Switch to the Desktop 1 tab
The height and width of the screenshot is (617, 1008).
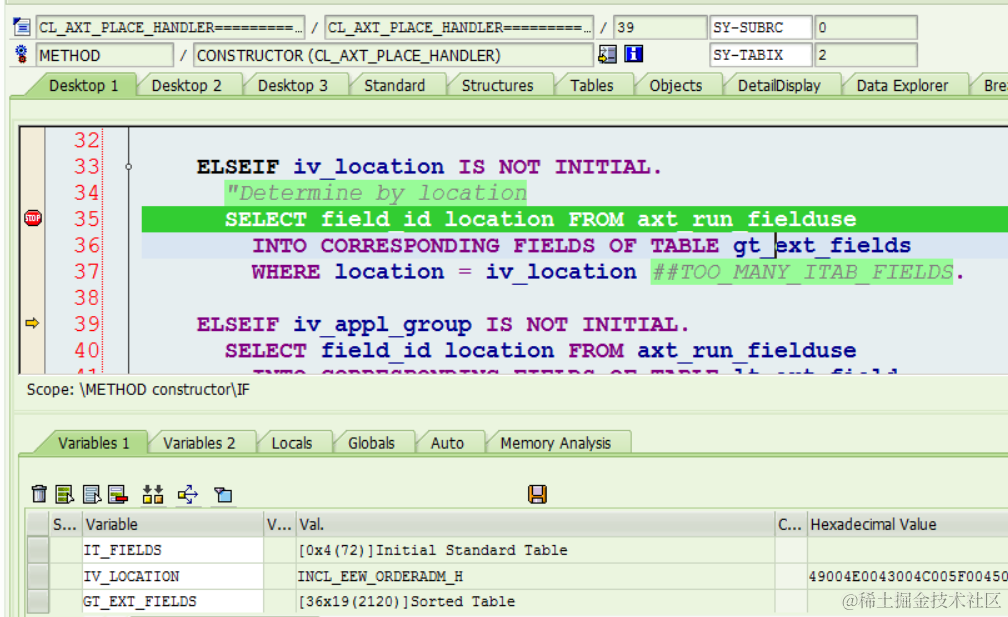click(84, 85)
